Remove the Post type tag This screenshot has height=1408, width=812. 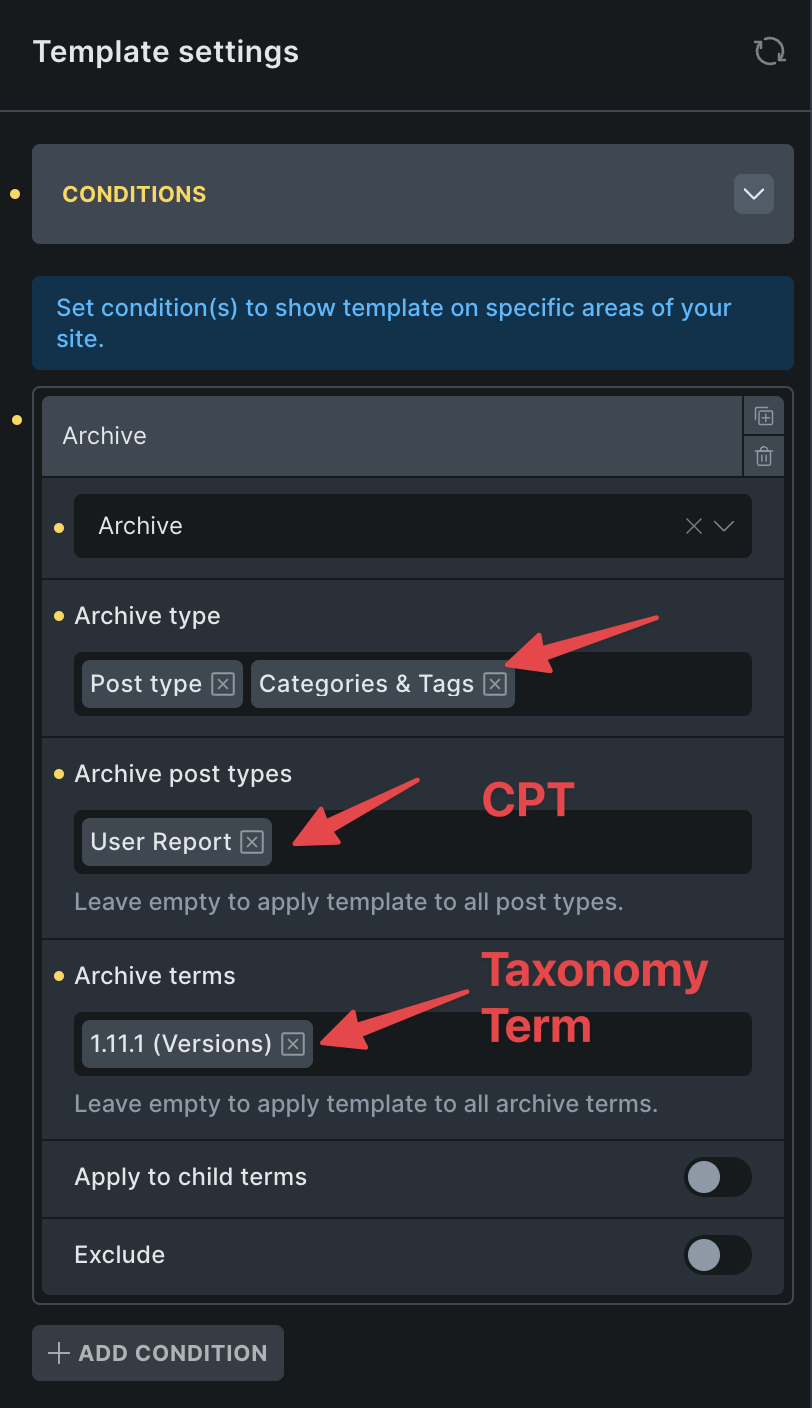223,684
